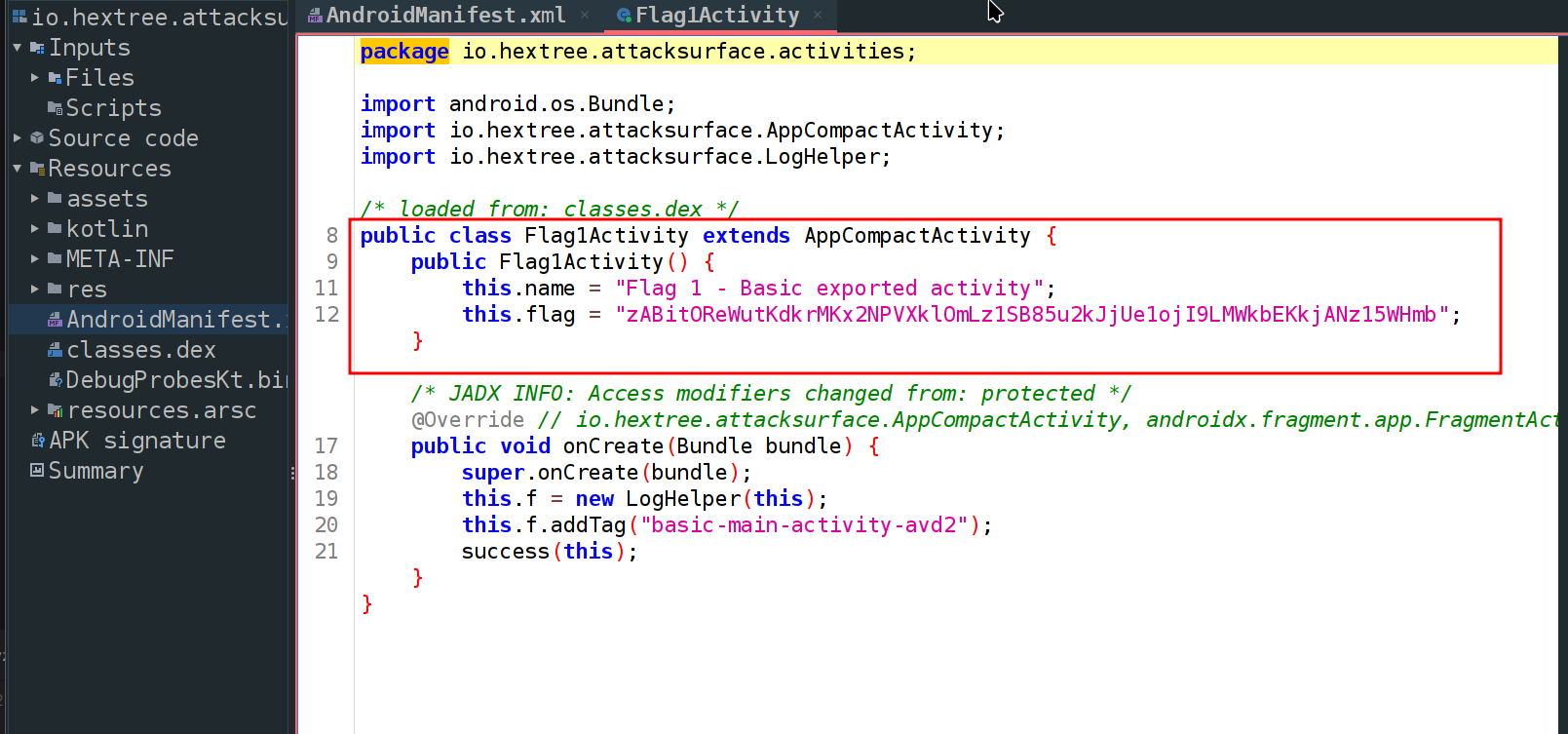This screenshot has height=734, width=1568.
Task: Click the @Override annotation
Action: [468, 420]
